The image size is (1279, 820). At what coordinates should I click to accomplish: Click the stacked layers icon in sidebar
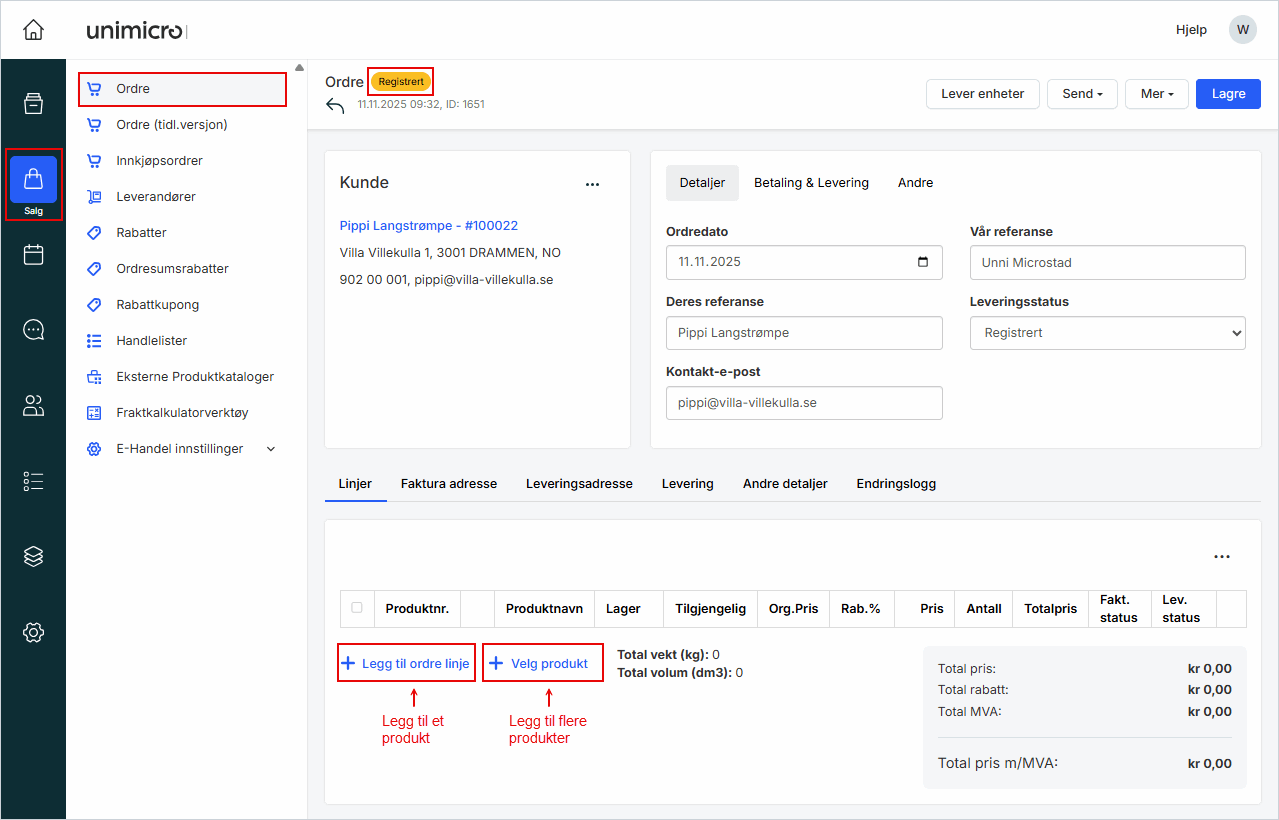33,556
